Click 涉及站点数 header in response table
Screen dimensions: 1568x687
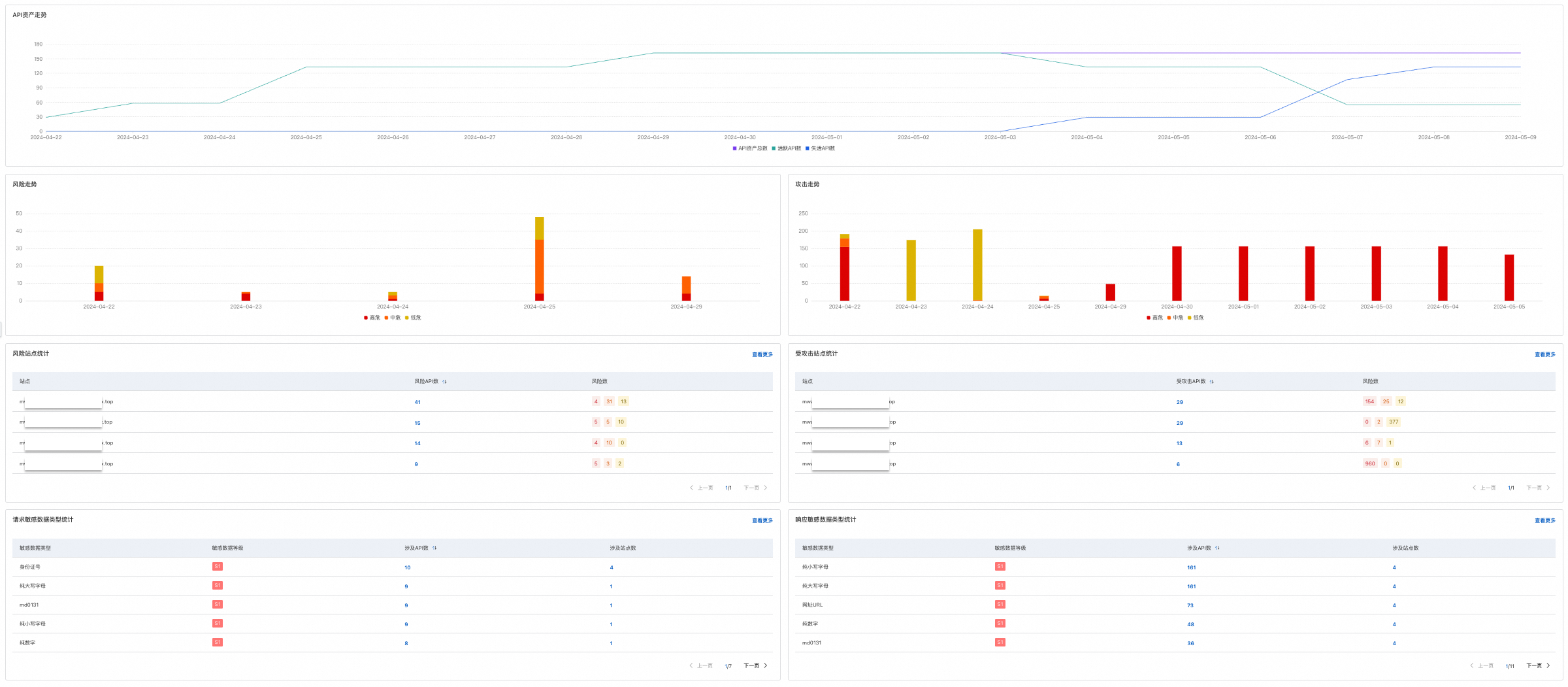click(x=1405, y=548)
